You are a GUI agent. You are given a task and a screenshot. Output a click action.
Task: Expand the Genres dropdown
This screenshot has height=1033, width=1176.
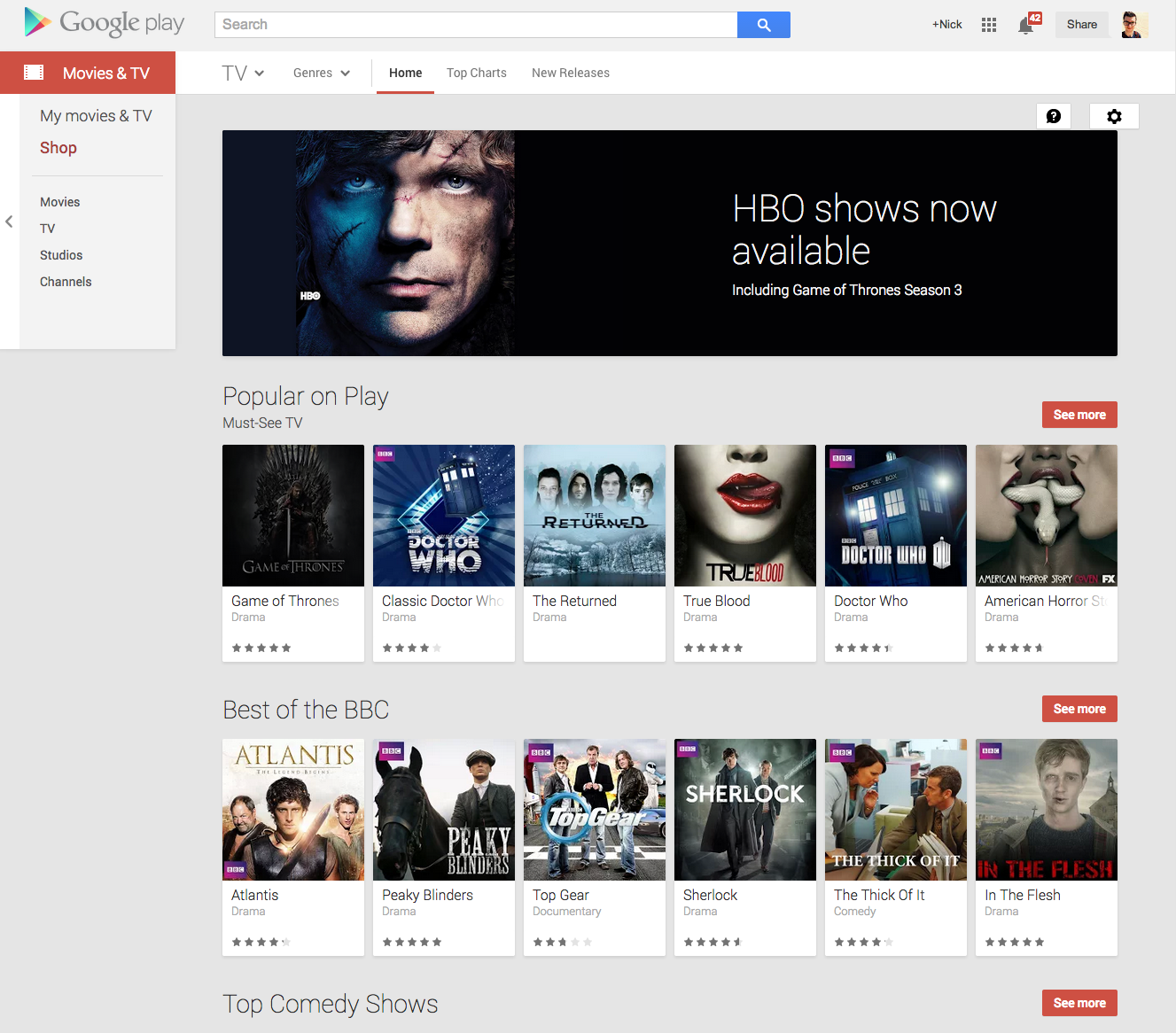tap(322, 73)
